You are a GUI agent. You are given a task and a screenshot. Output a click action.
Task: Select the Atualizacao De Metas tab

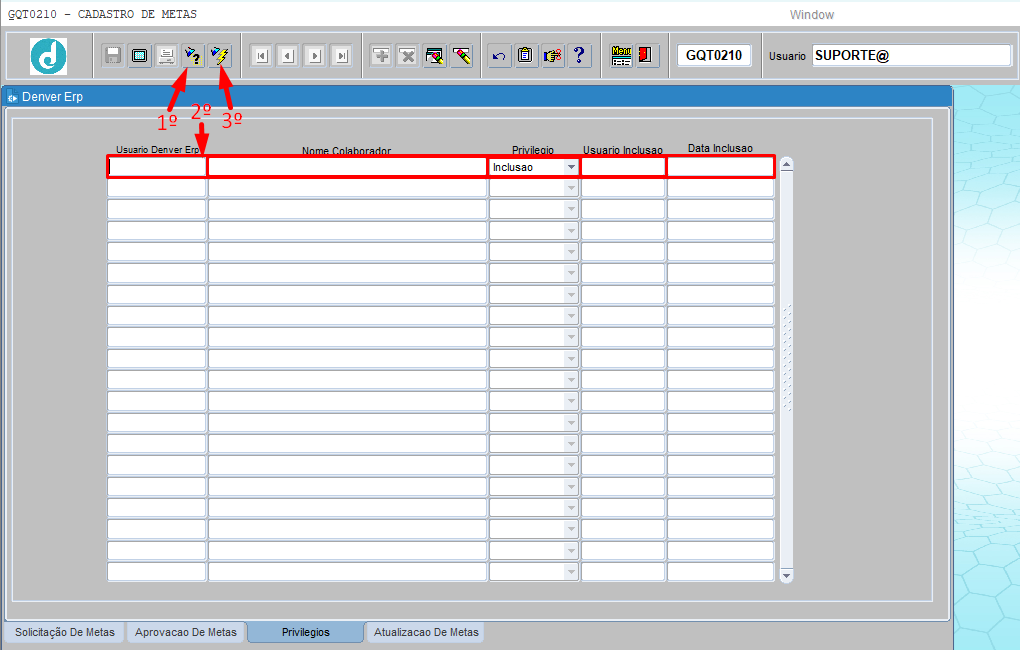pyautogui.click(x=426, y=633)
